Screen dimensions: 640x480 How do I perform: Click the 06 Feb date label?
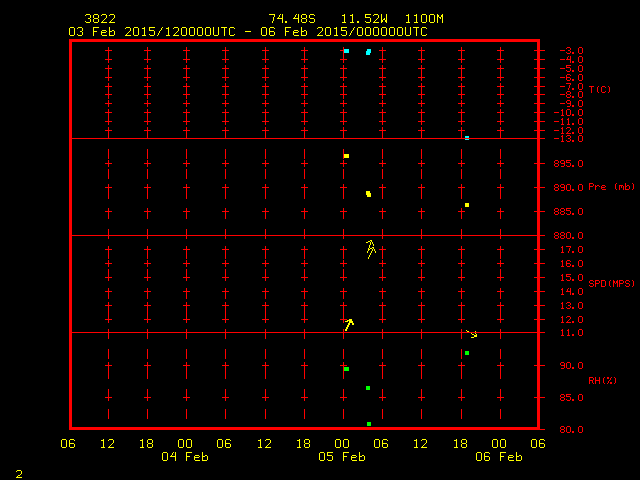[498, 457]
